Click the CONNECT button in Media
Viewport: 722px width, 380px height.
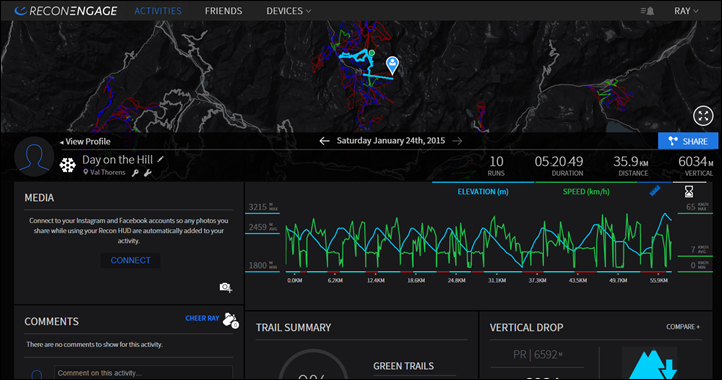tap(130, 260)
